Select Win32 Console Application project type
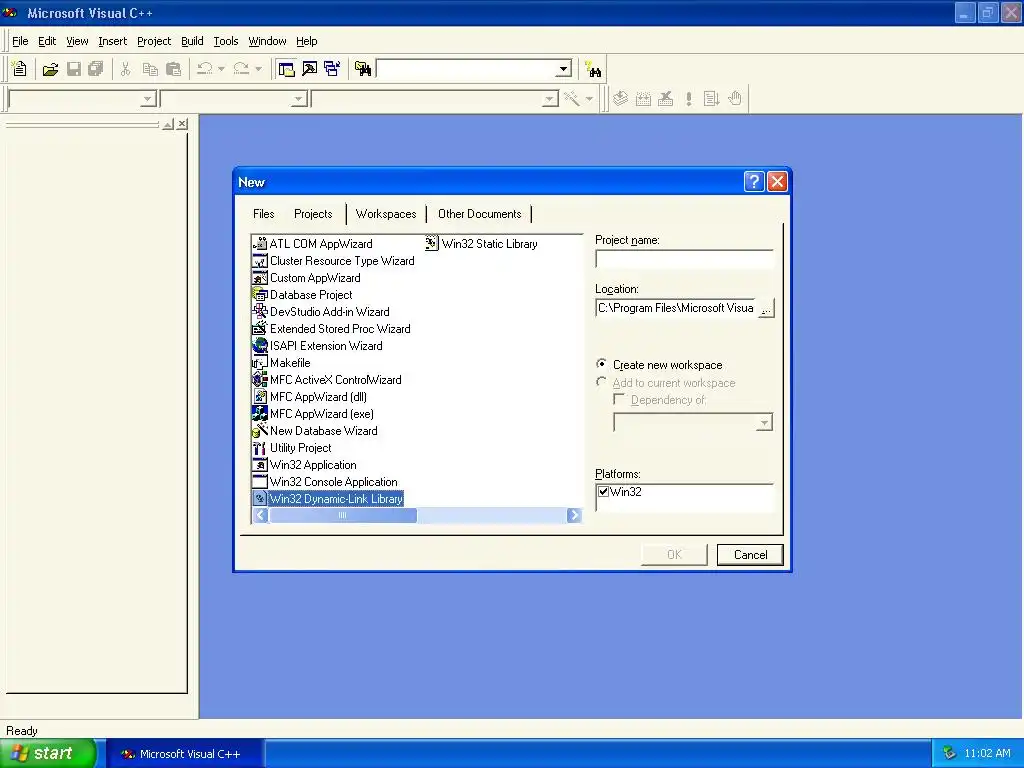This screenshot has height=768, width=1024. (325, 481)
